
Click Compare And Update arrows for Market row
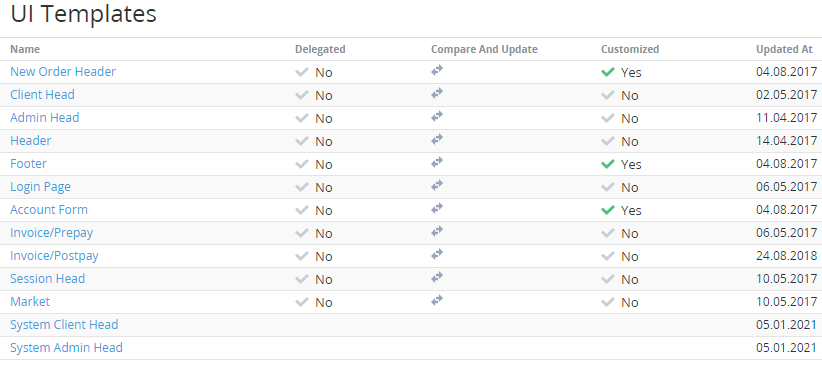(x=437, y=300)
